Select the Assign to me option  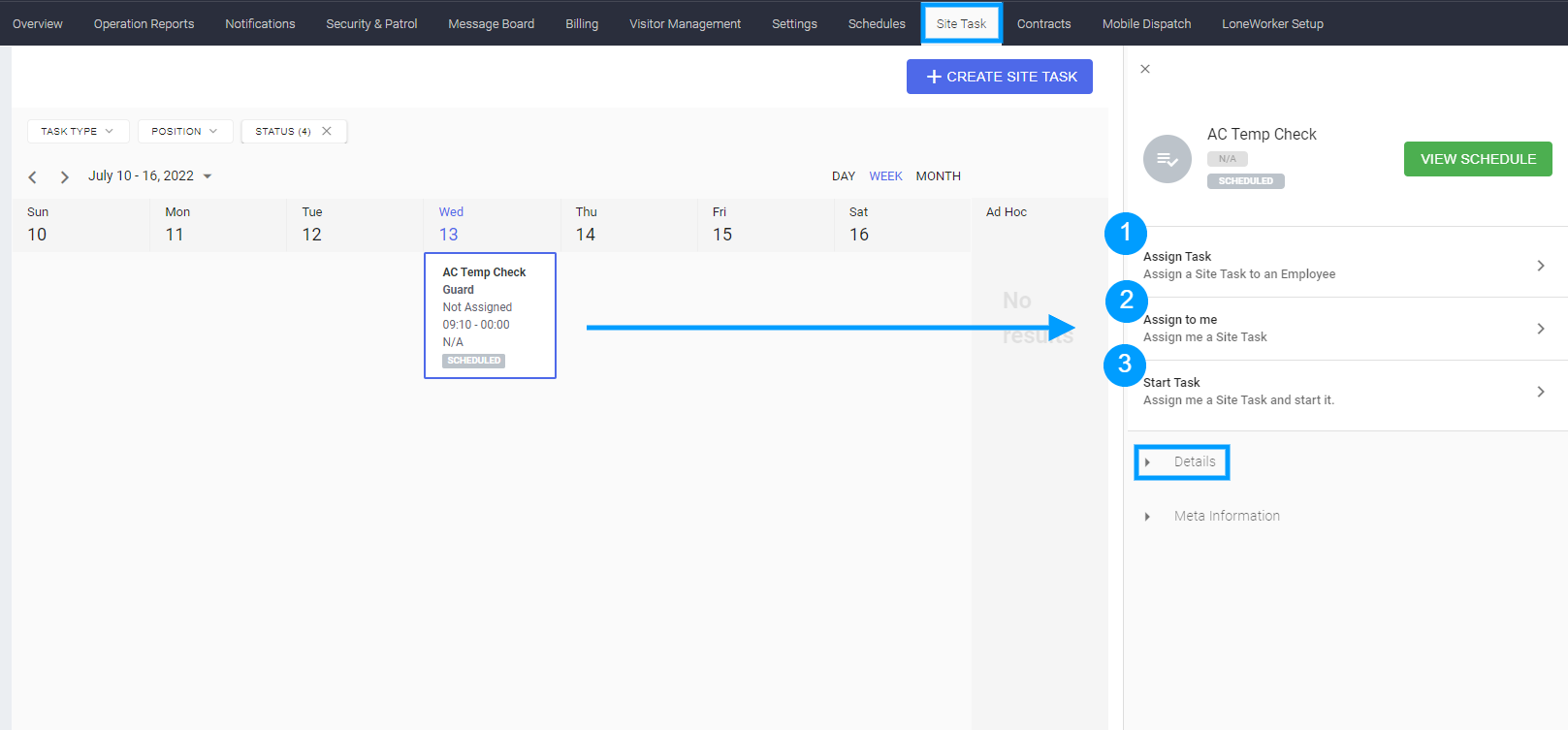coord(1347,329)
